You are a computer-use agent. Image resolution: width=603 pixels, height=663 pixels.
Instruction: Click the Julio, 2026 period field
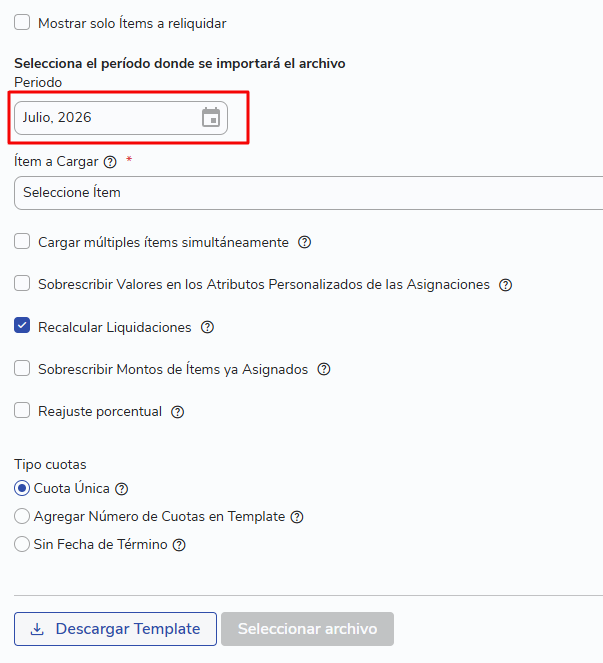121,118
